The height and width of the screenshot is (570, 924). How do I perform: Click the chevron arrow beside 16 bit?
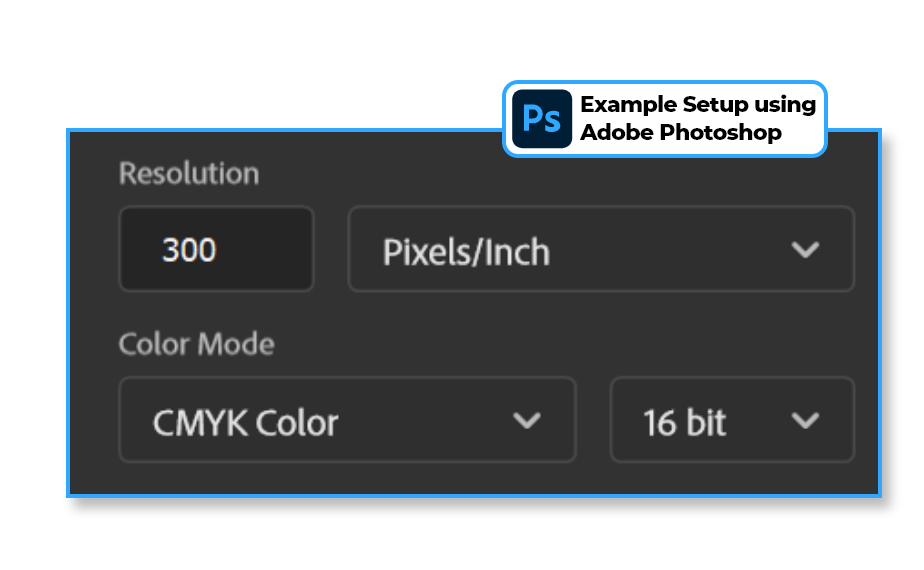805,421
